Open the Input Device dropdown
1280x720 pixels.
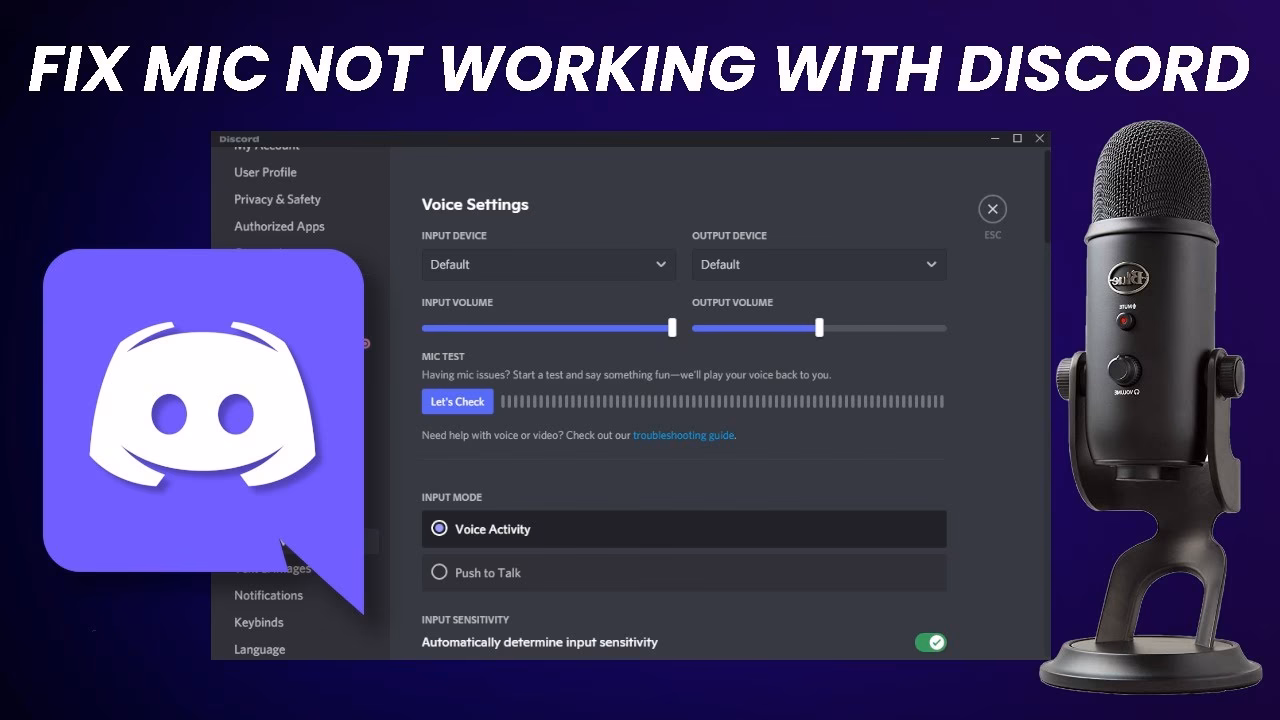pyautogui.click(x=549, y=264)
